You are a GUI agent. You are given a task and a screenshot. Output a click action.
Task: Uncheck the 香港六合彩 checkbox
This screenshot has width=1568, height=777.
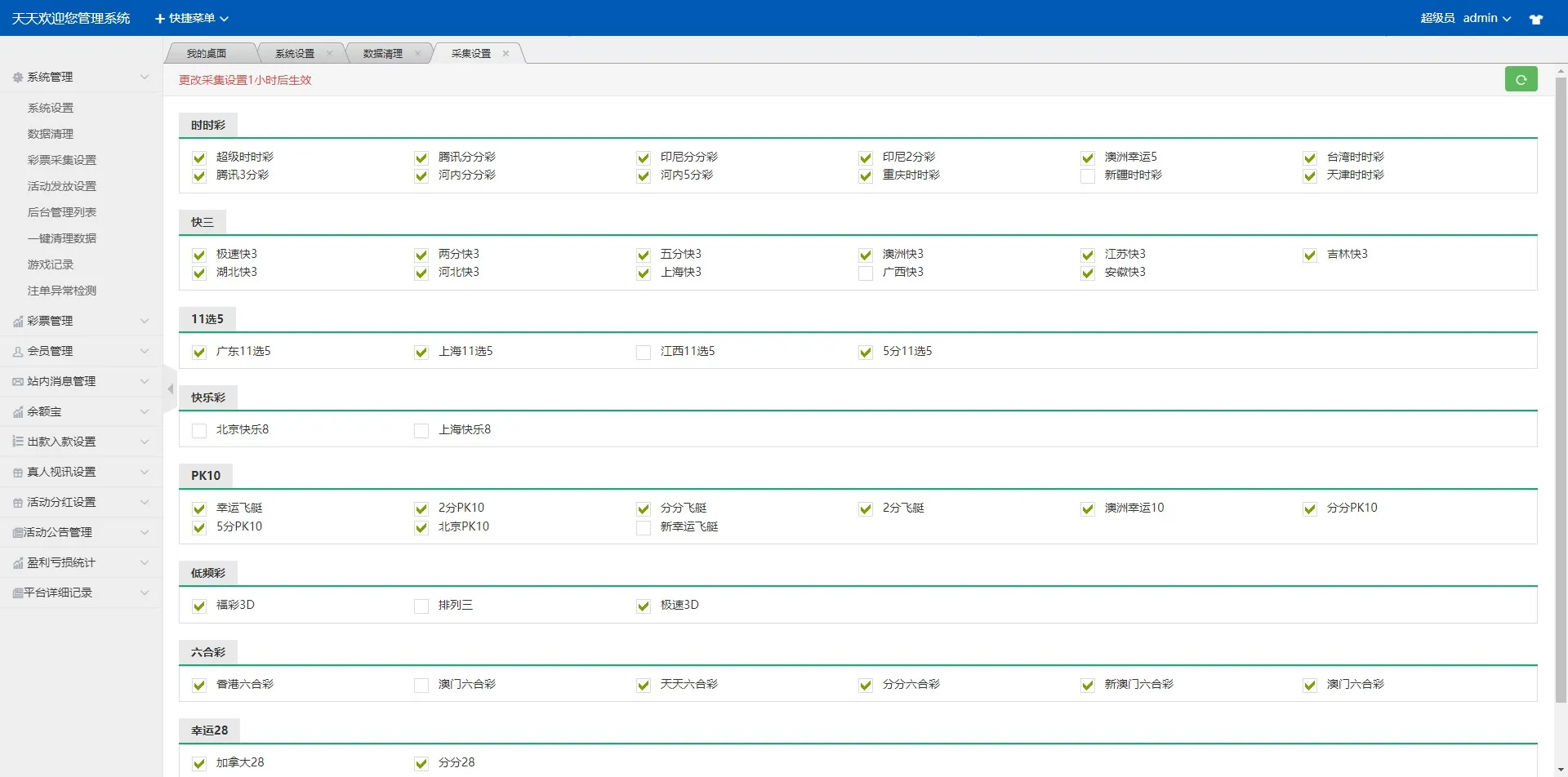(198, 686)
